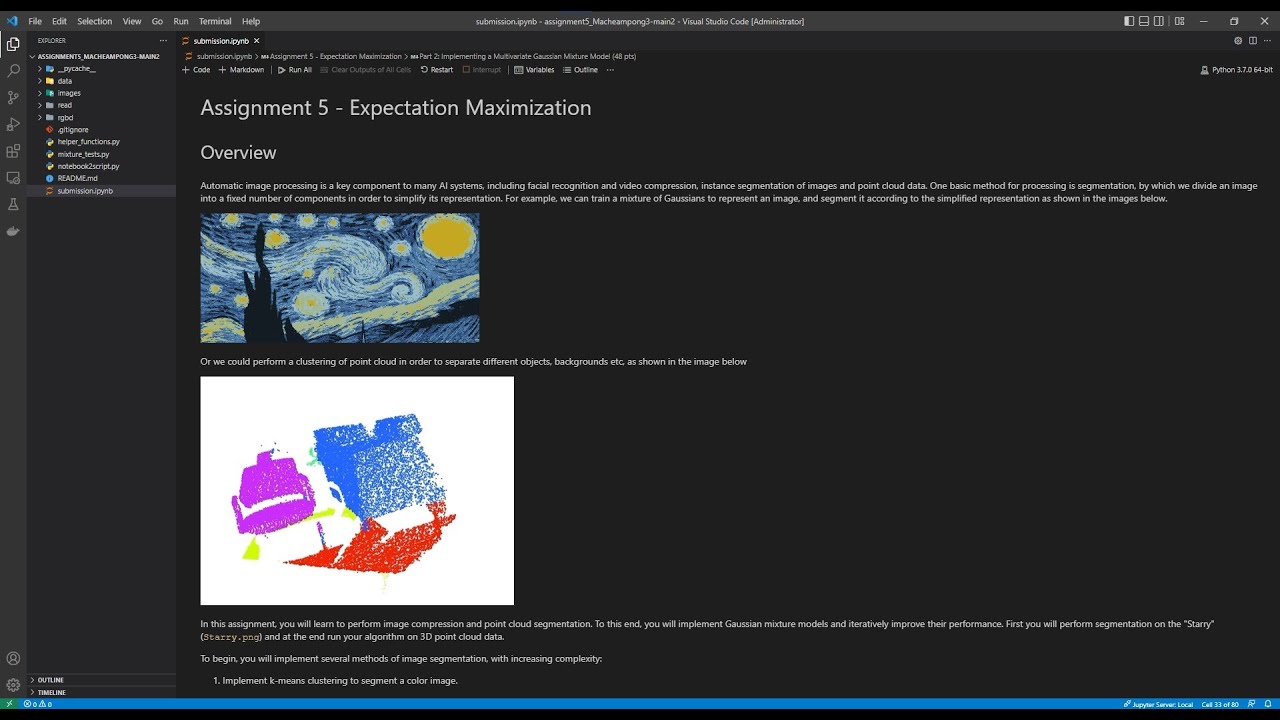The image size is (1280, 720).
Task: Click Clear Outputs of All Cells
Action: (x=366, y=70)
